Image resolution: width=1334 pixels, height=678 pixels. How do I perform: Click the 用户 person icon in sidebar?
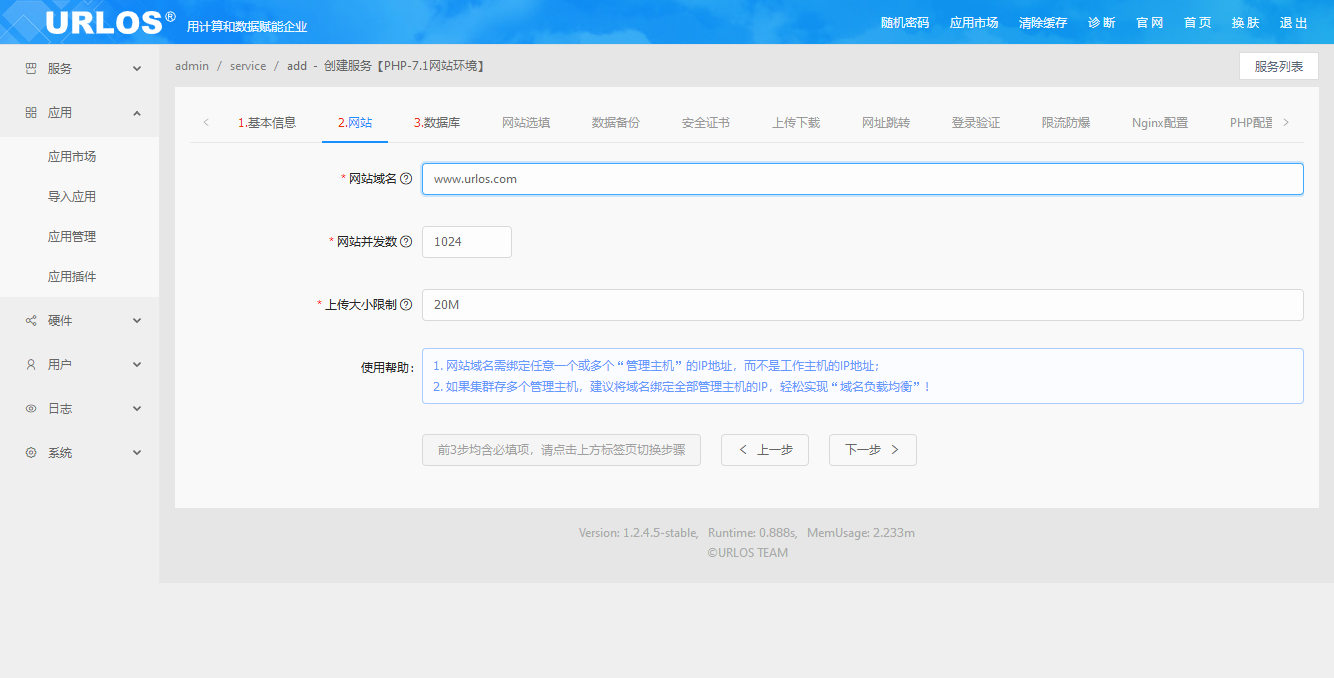(31, 365)
